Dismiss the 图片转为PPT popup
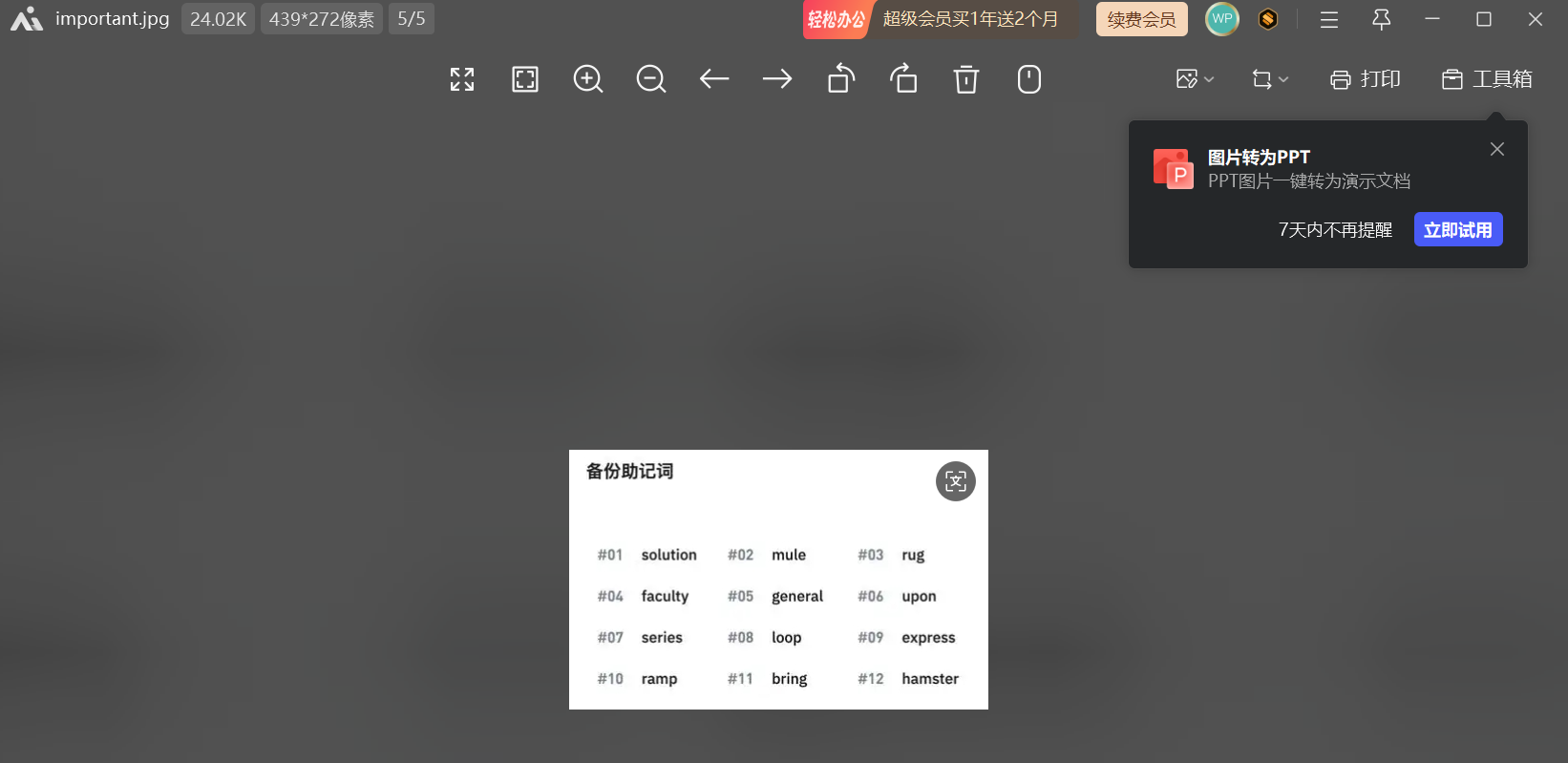Viewport: 1568px width, 763px height. tap(1497, 149)
